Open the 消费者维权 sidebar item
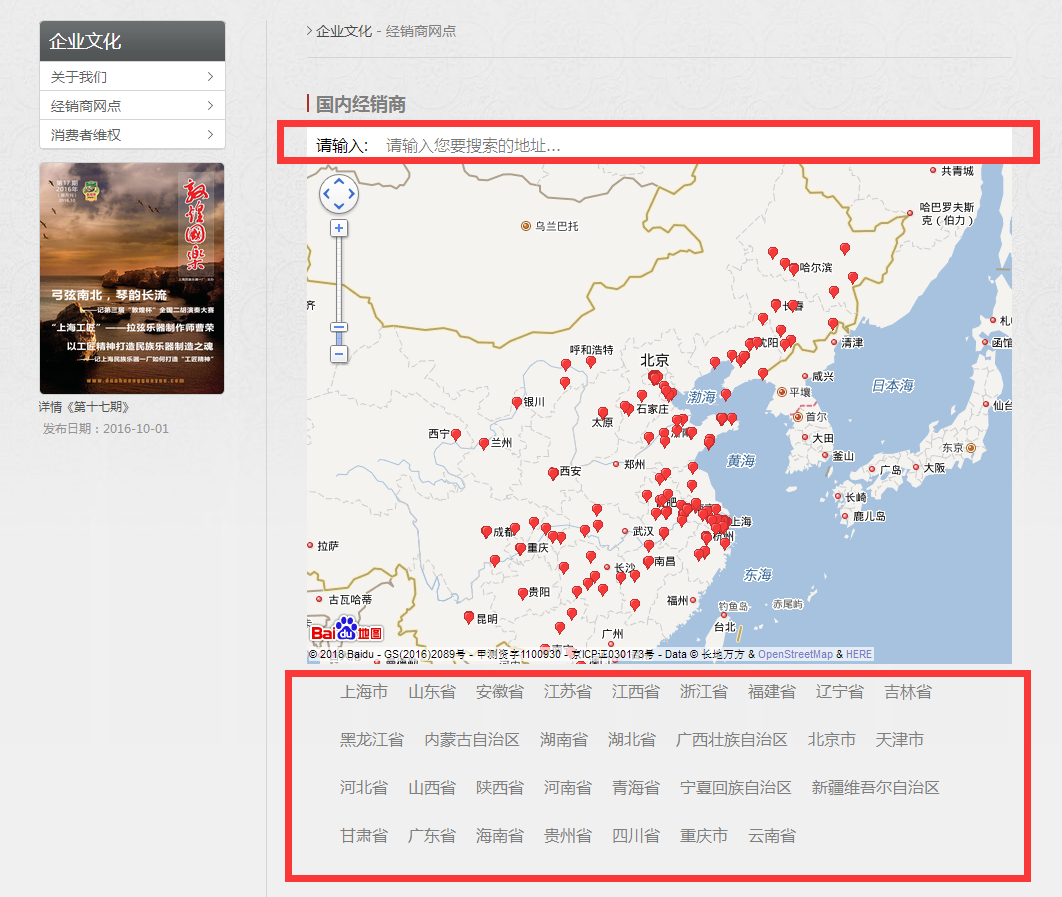 [x=132, y=134]
